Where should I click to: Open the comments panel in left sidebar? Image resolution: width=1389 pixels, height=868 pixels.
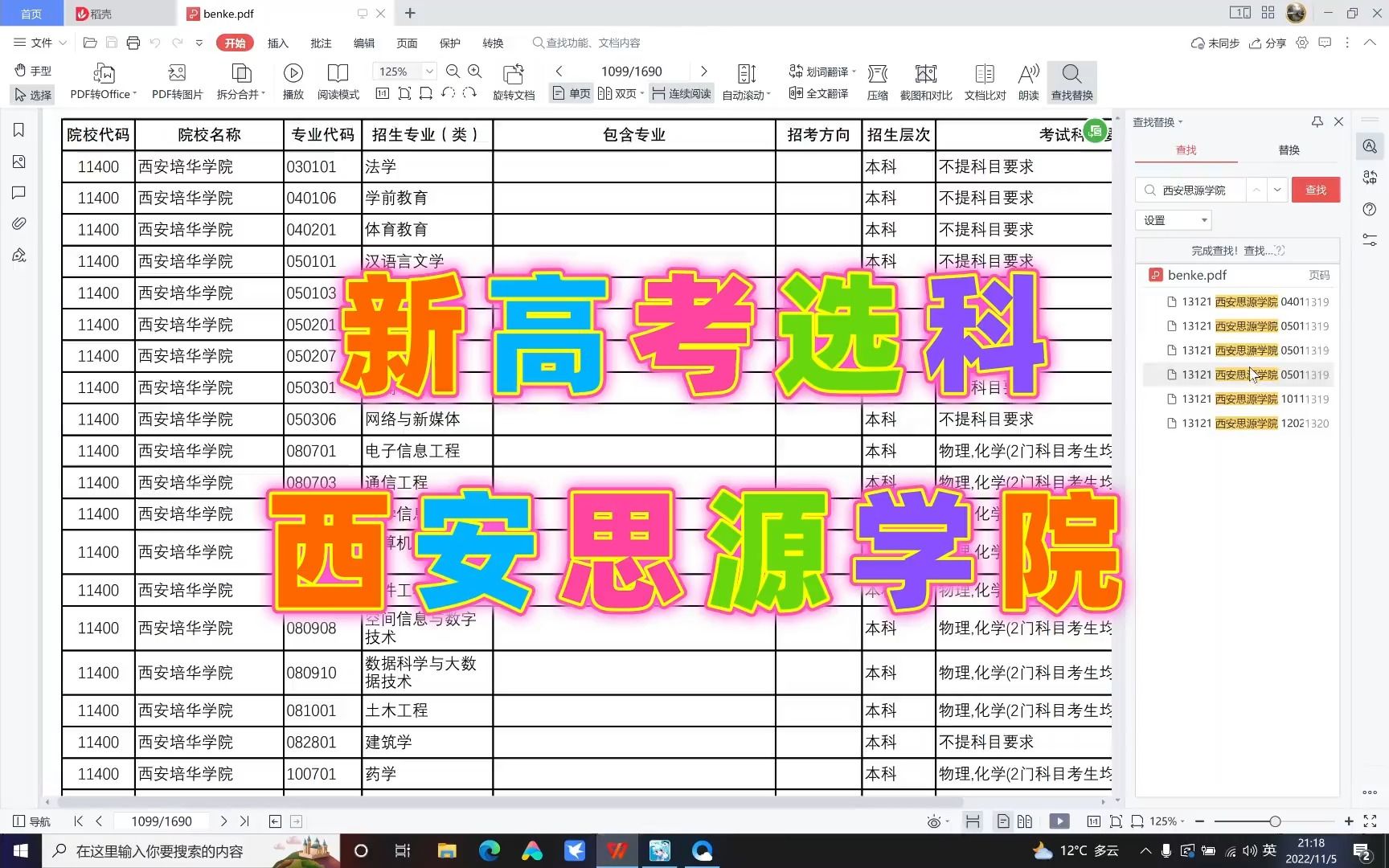pyautogui.click(x=19, y=193)
